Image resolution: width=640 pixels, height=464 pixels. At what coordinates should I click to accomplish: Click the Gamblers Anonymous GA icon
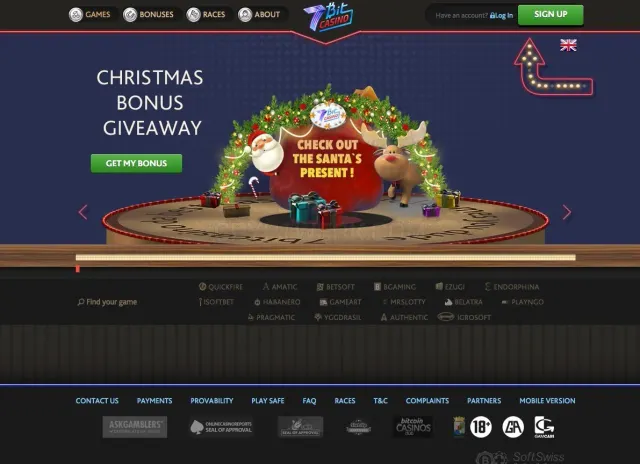(513, 427)
